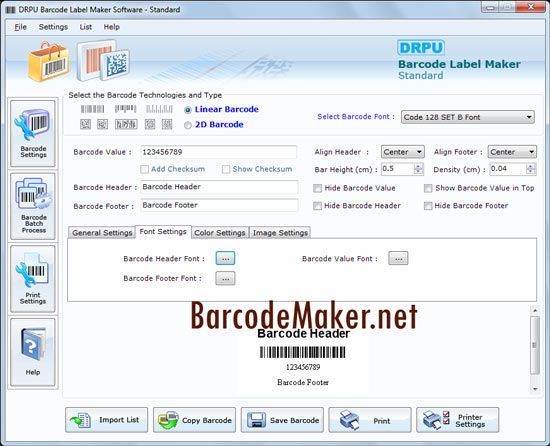The width and height of the screenshot is (550, 446).
Task: Open the File menu
Action: click(x=20, y=27)
